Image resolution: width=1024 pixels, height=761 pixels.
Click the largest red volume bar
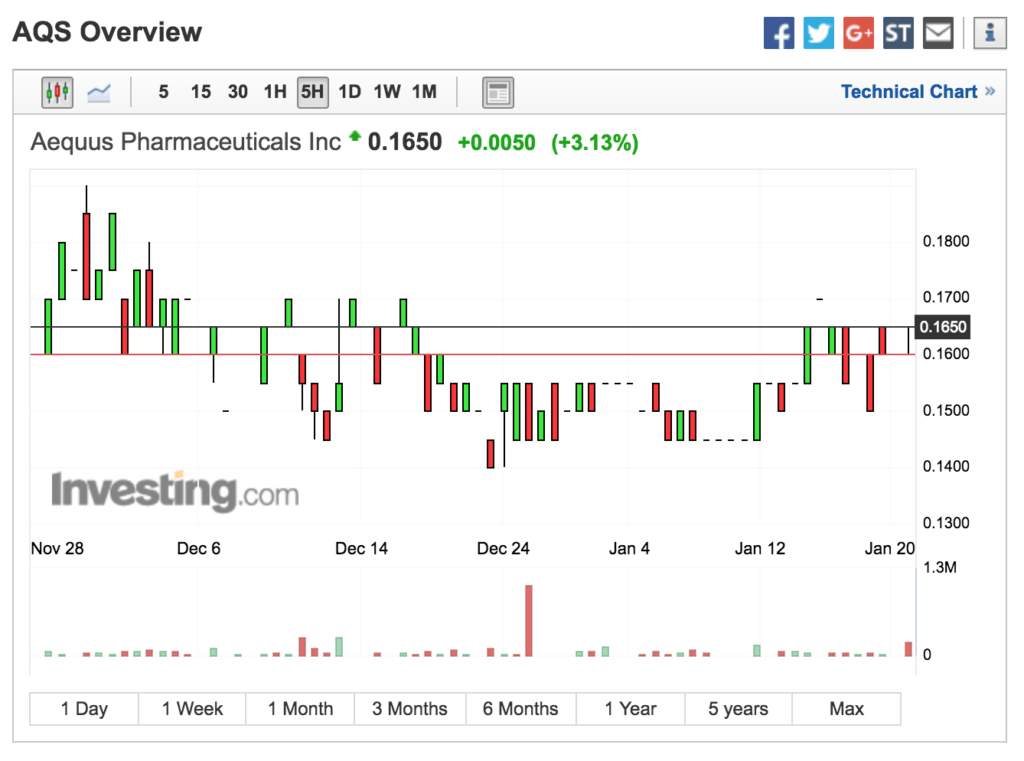tap(528, 621)
